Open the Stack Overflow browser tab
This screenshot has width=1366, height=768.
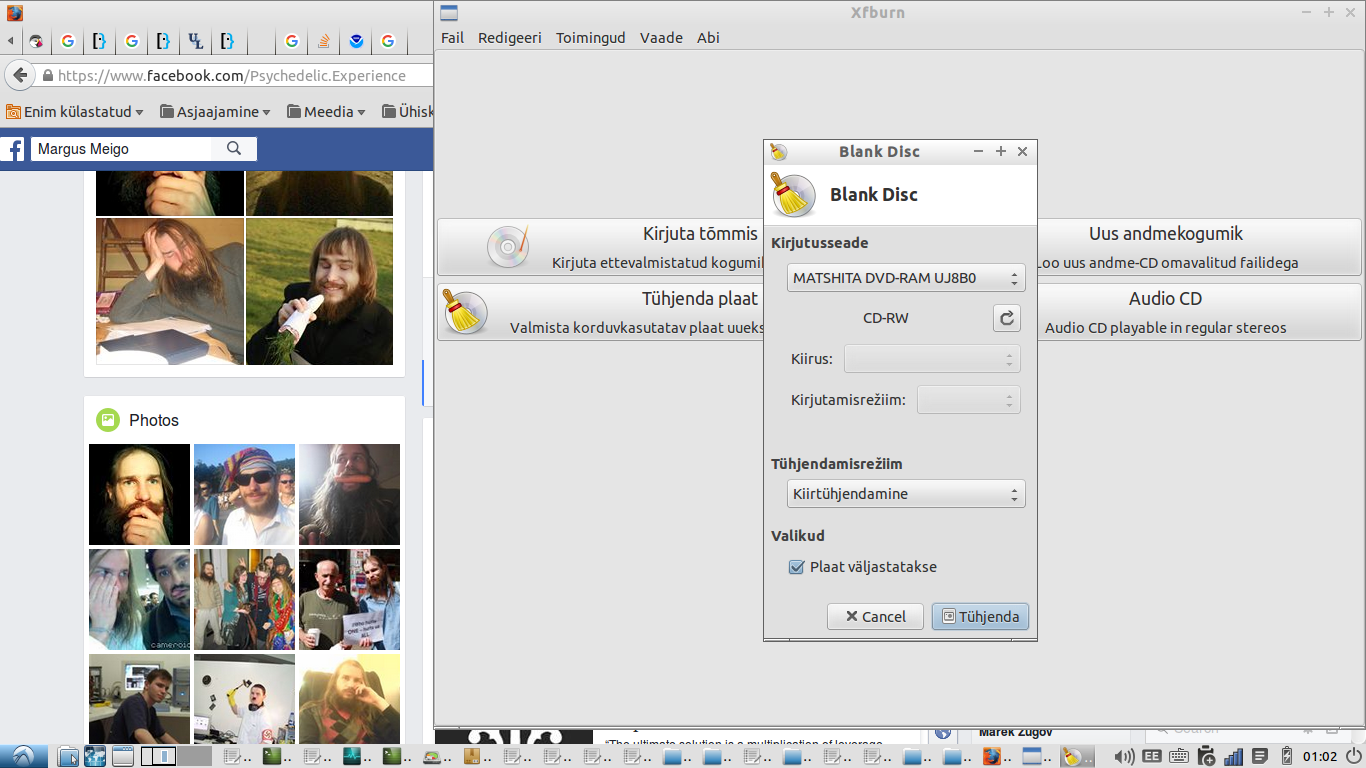(x=323, y=42)
